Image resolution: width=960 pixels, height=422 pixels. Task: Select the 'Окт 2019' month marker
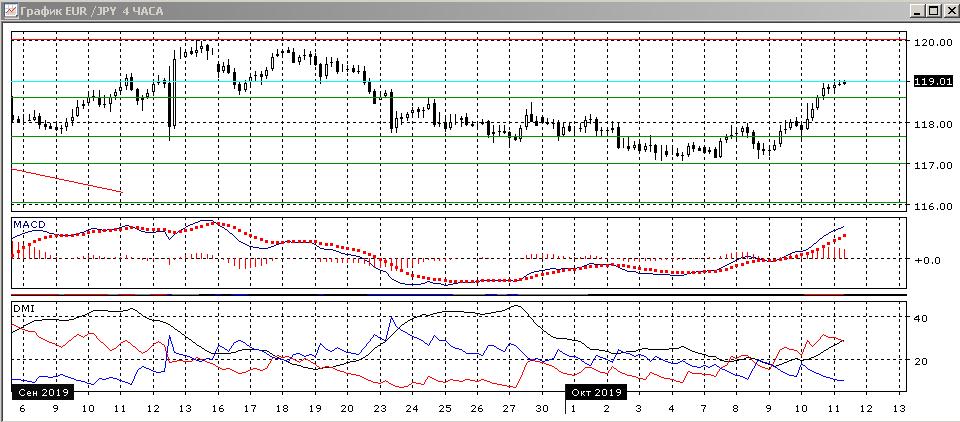[x=595, y=392]
